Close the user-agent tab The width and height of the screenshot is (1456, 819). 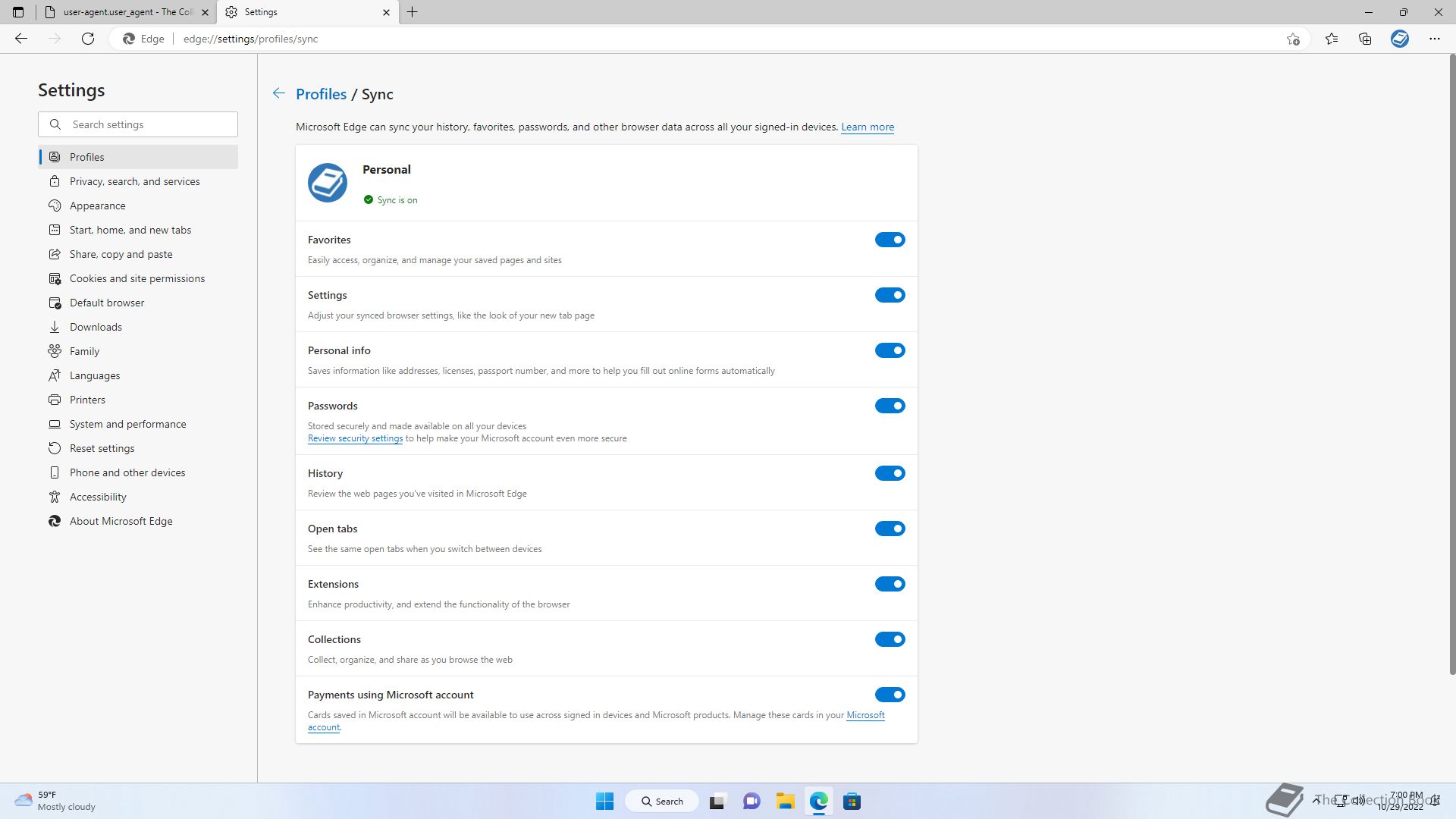(x=205, y=12)
